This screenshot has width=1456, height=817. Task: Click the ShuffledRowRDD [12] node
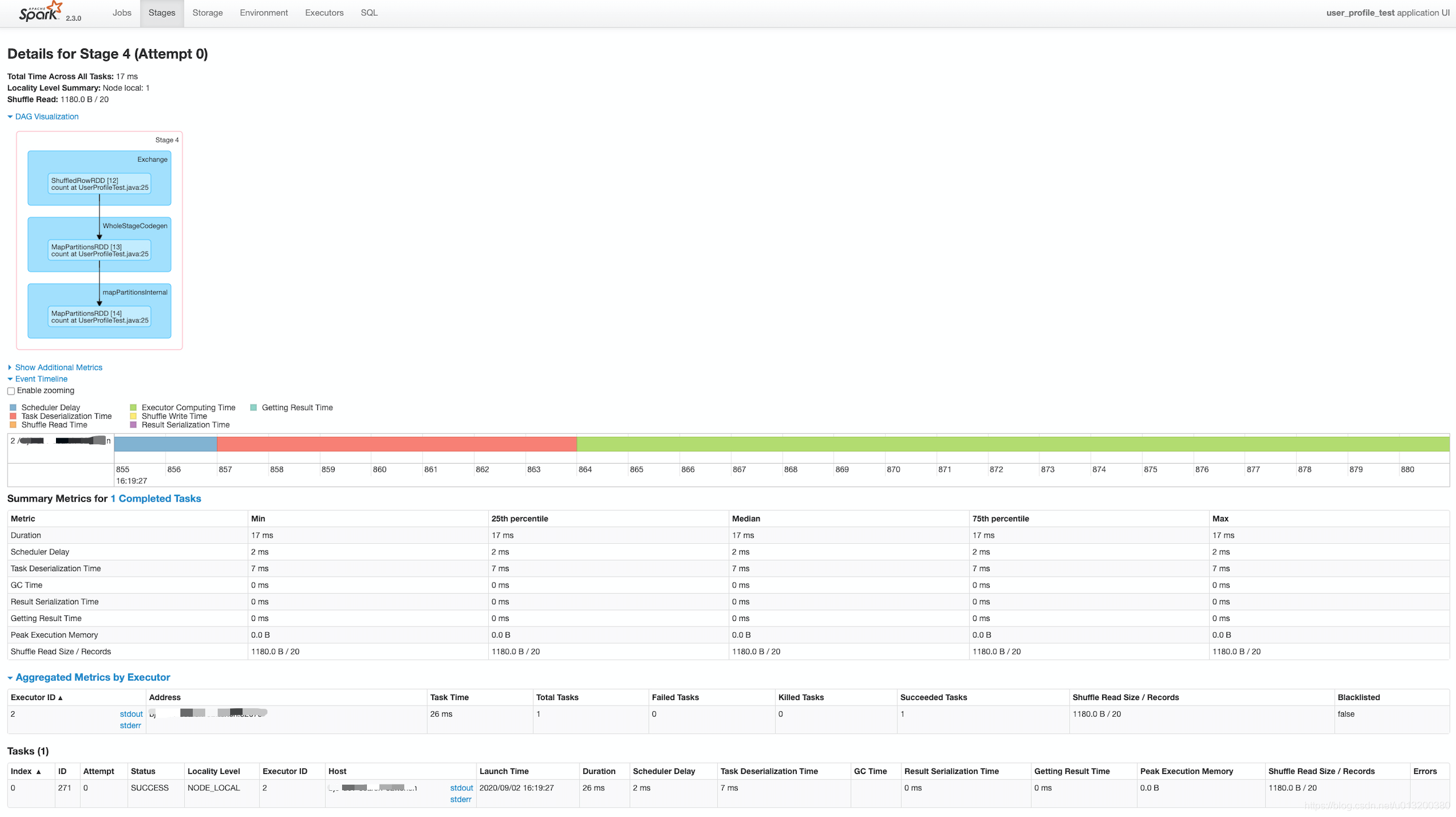(x=100, y=184)
